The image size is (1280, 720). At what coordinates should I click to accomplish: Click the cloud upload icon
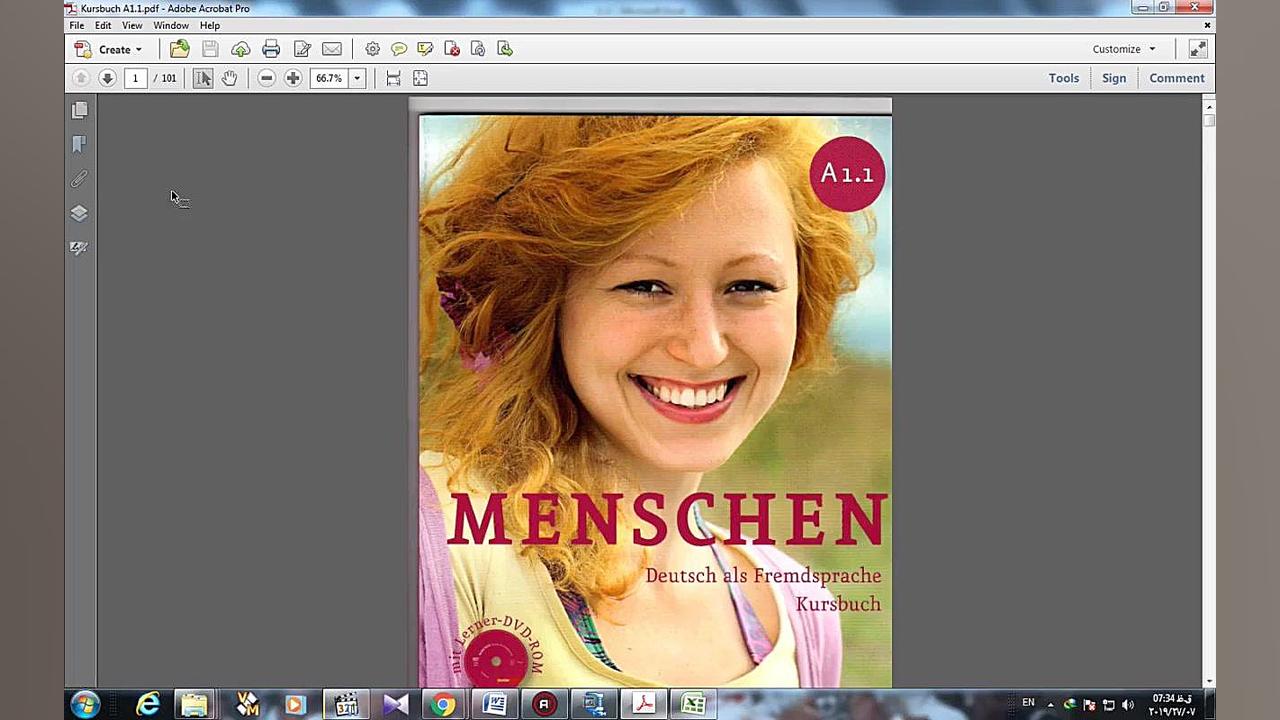[x=240, y=49]
